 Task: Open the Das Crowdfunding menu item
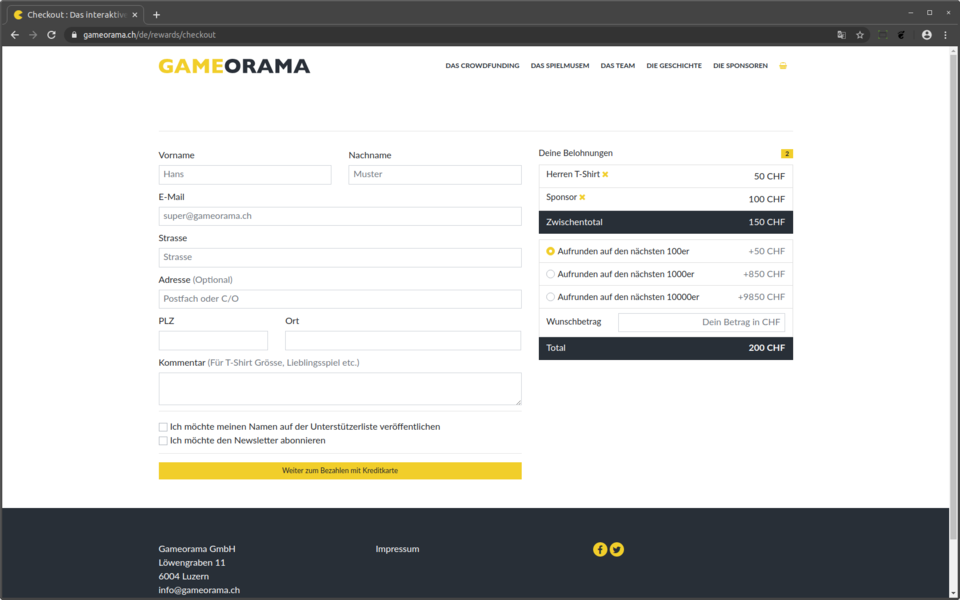[482, 66]
